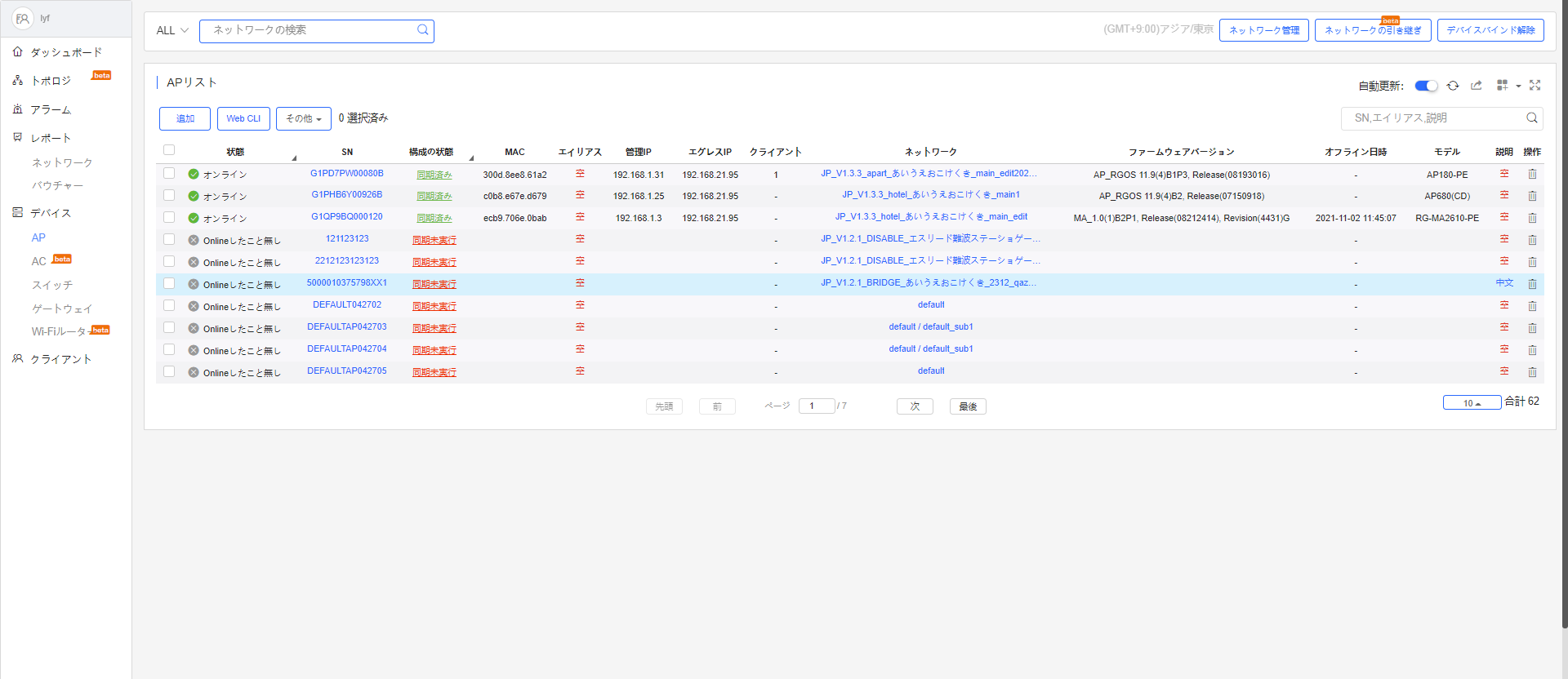Image resolution: width=1568 pixels, height=679 pixels.
Task: Select ゲートウェイ under devices
Action: 62,308
